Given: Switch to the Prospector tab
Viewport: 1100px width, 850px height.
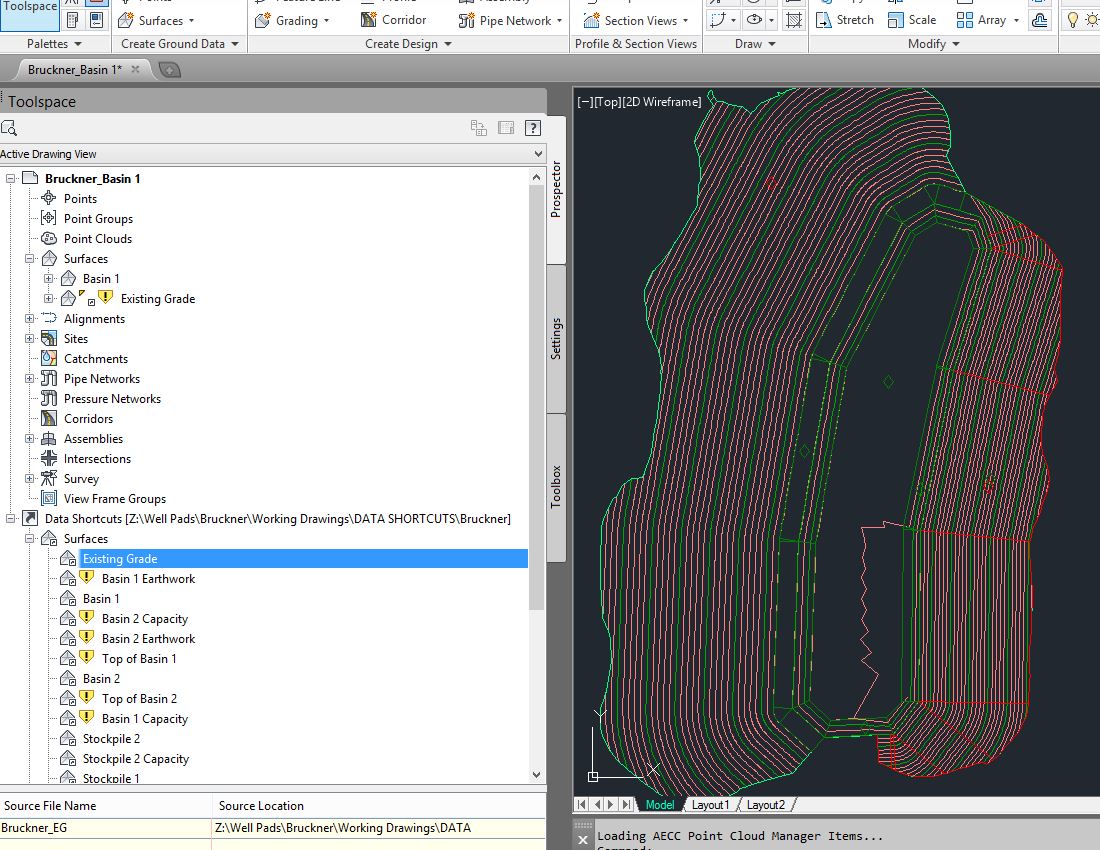Looking at the screenshot, I should click(x=556, y=189).
